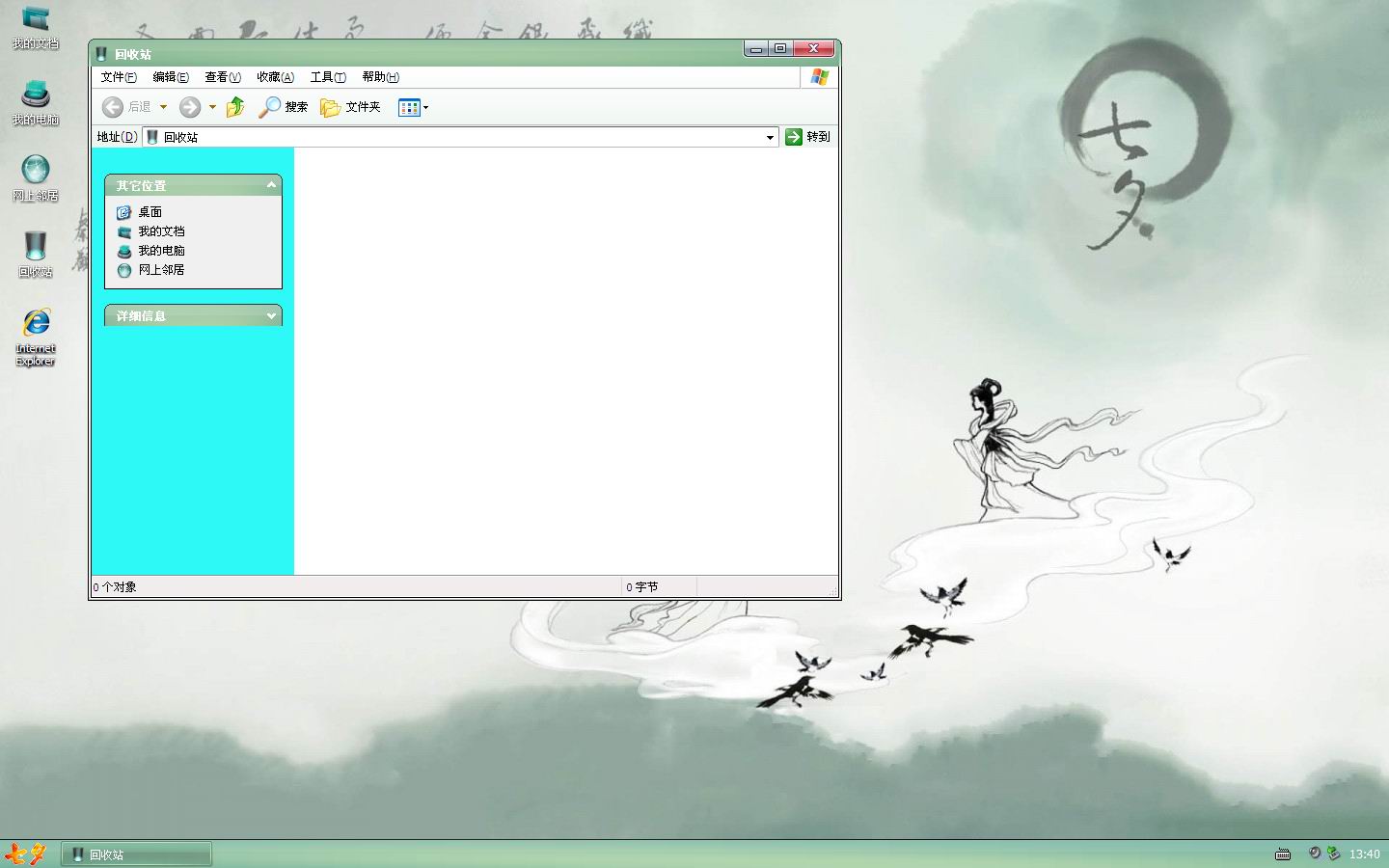Select 回收站 desktop icon
This screenshot has width=1389, height=868.
[x=36, y=255]
